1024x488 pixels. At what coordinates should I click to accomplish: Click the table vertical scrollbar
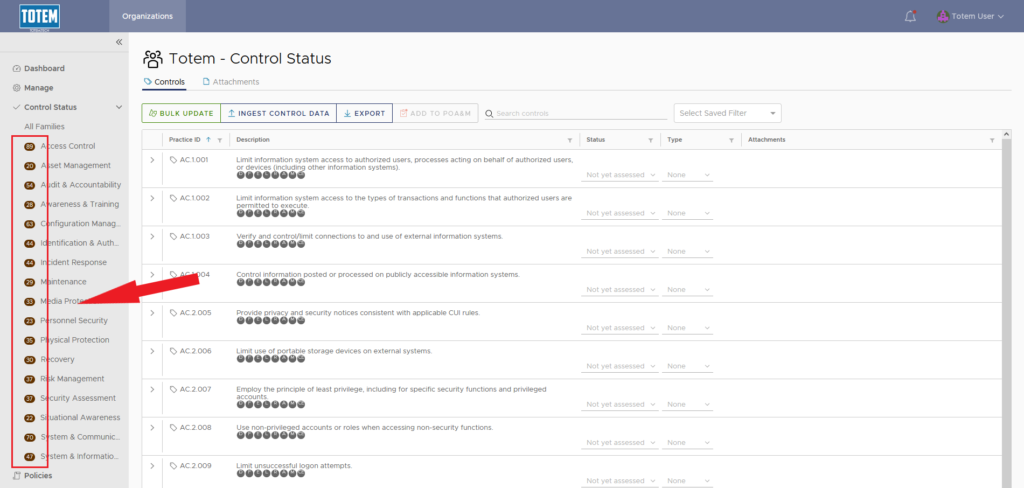click(1007, 308)
